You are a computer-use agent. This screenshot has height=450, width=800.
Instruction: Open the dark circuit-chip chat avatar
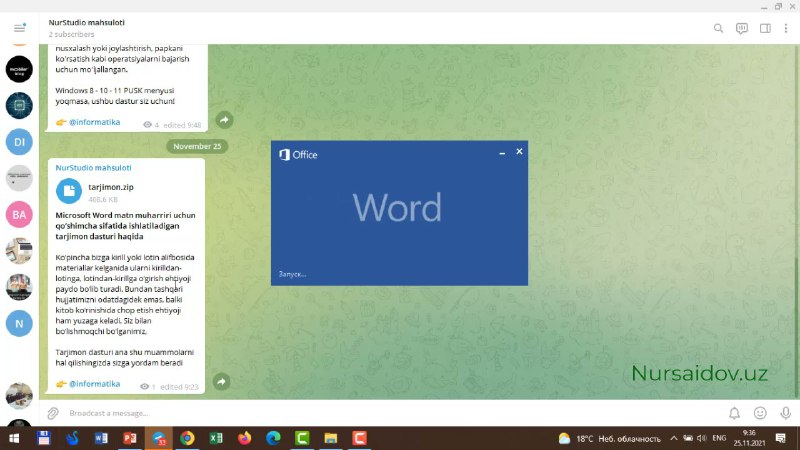point(19,106)
